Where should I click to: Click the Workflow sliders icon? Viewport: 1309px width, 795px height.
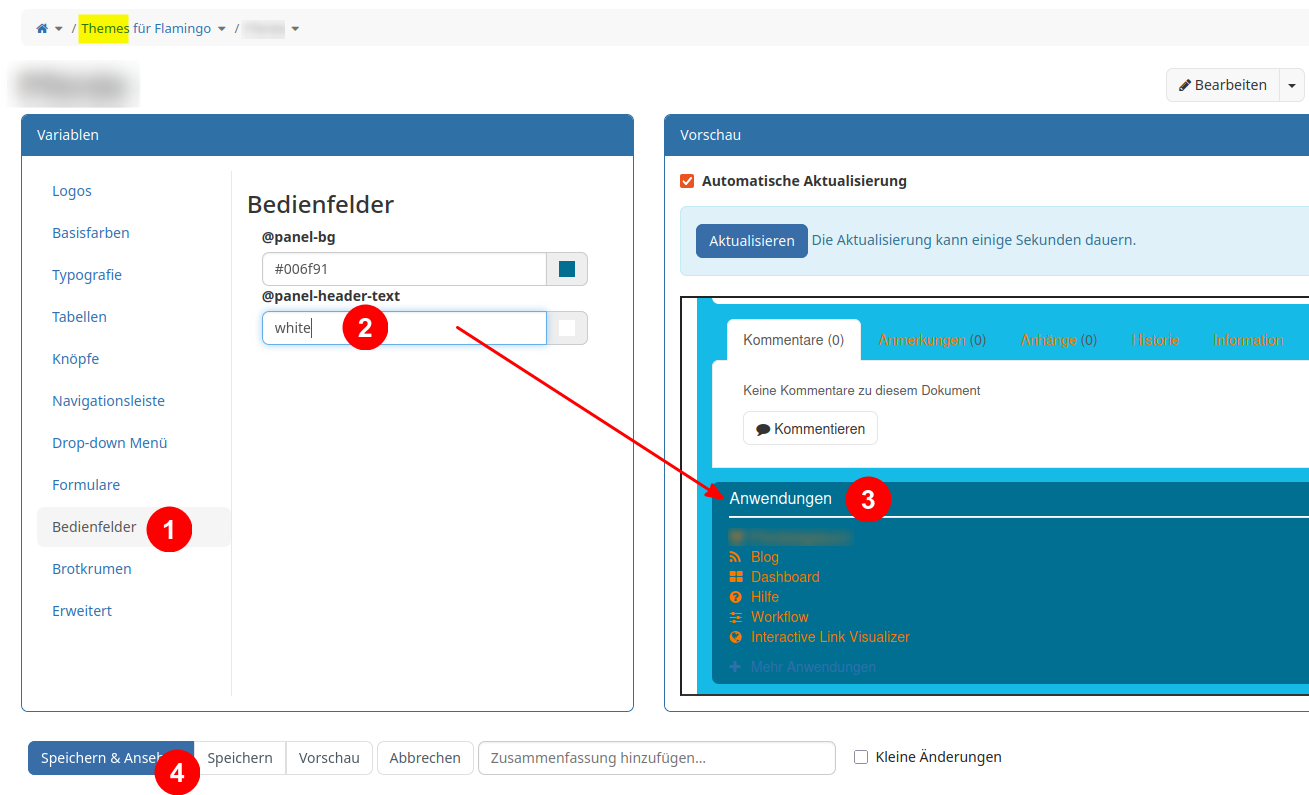point(736,617)
